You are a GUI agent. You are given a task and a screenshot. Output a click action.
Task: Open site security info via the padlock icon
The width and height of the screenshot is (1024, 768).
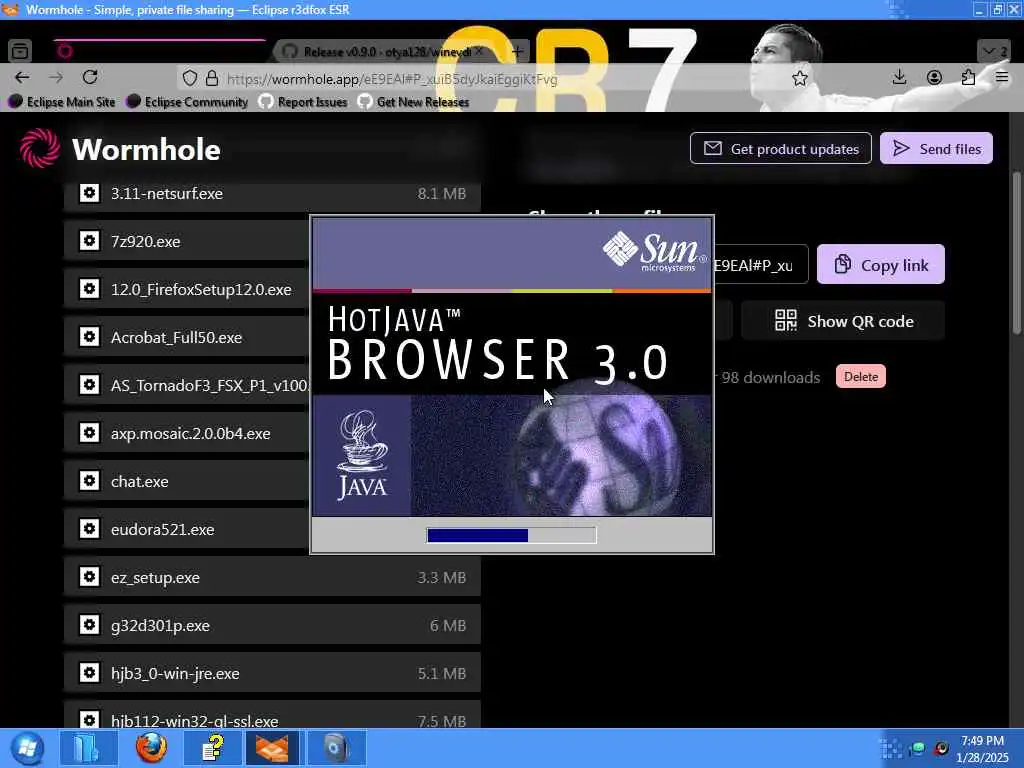coord(212,79)
